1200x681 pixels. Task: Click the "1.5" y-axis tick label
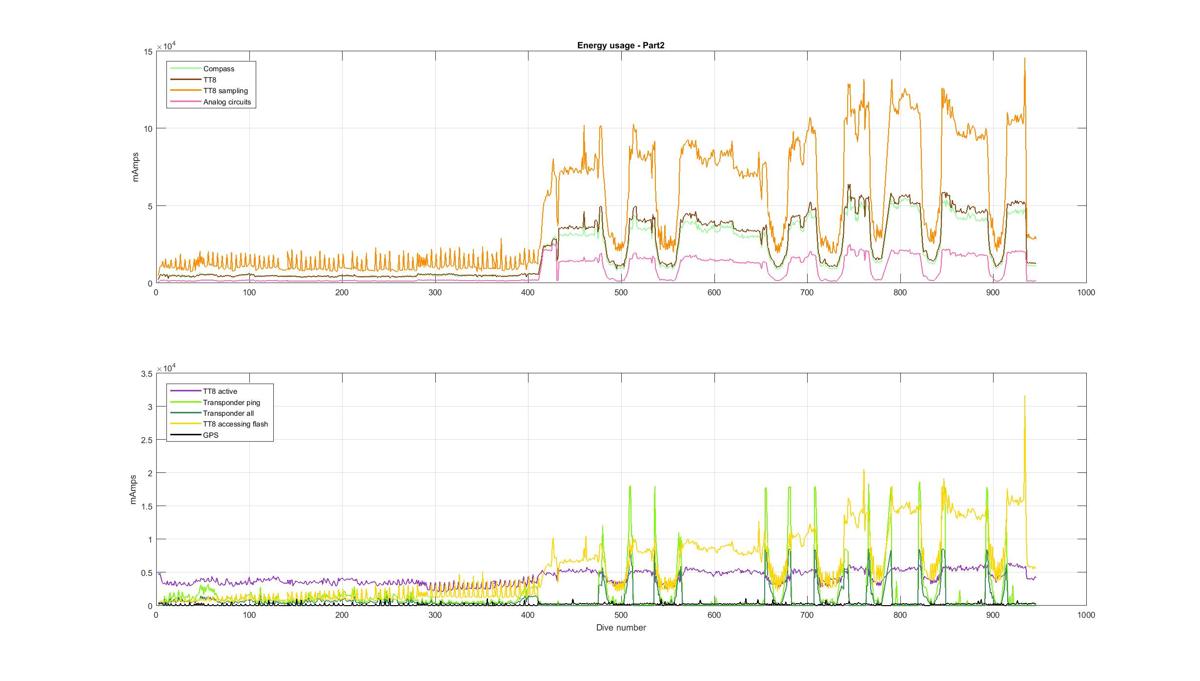coord(145,506)
